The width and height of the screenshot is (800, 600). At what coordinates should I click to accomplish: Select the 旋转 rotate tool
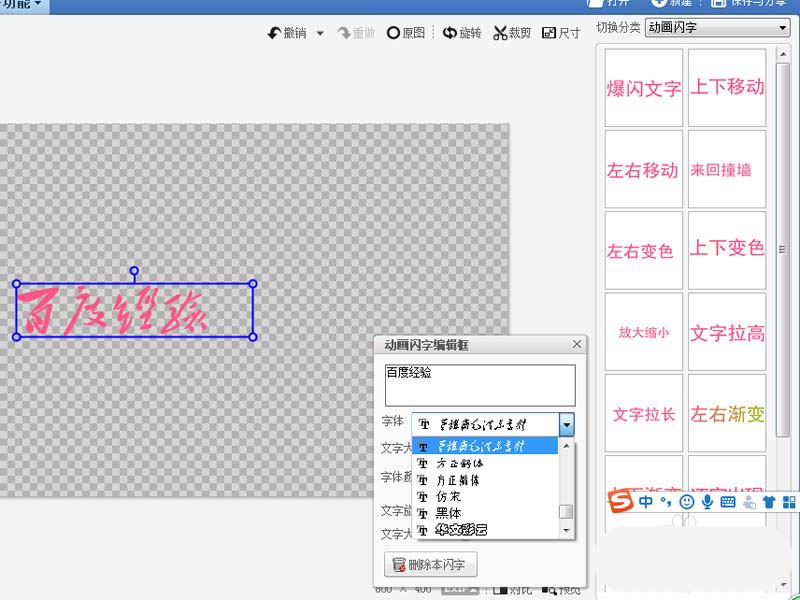point(462,33)
